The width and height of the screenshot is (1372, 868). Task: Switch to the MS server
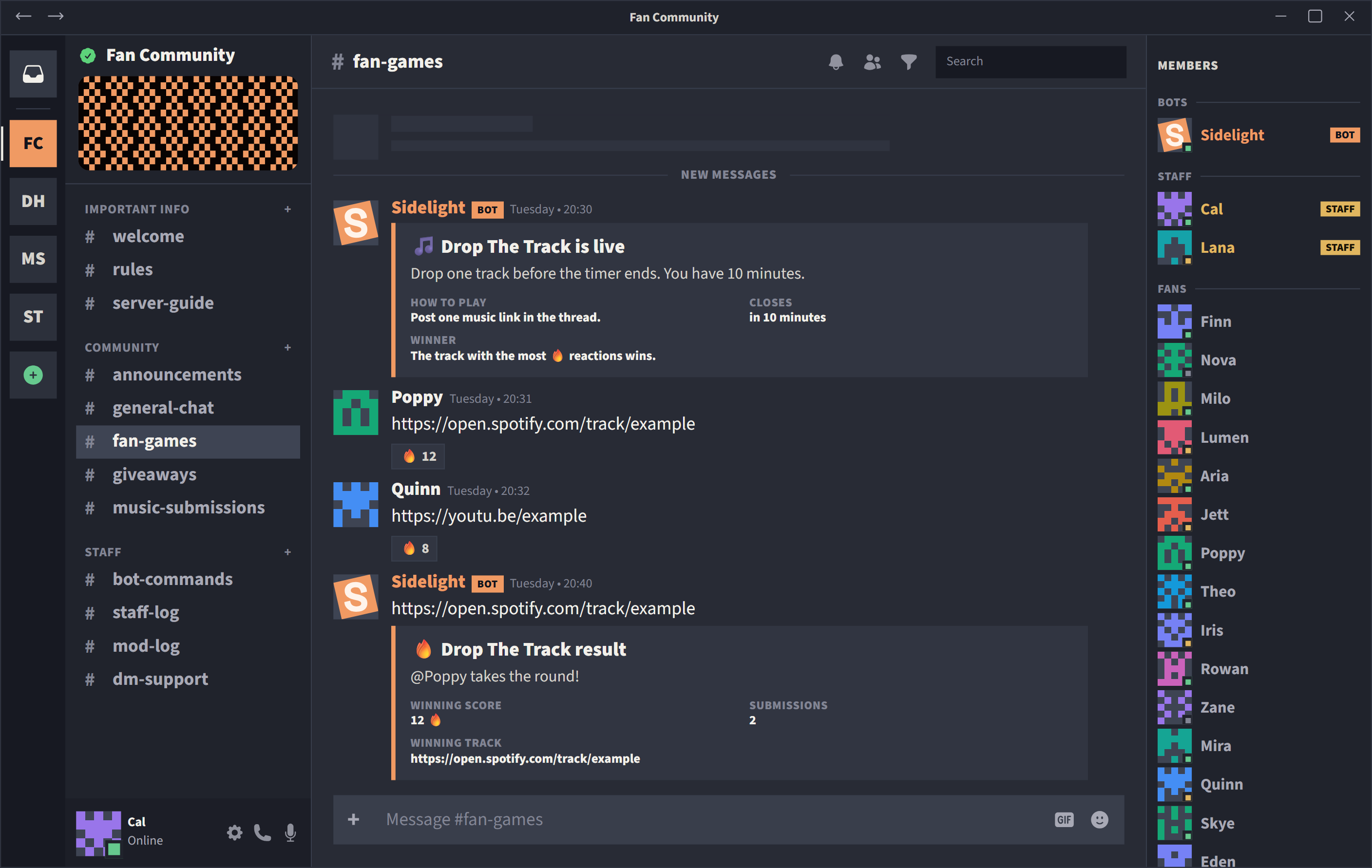[33, 259]
